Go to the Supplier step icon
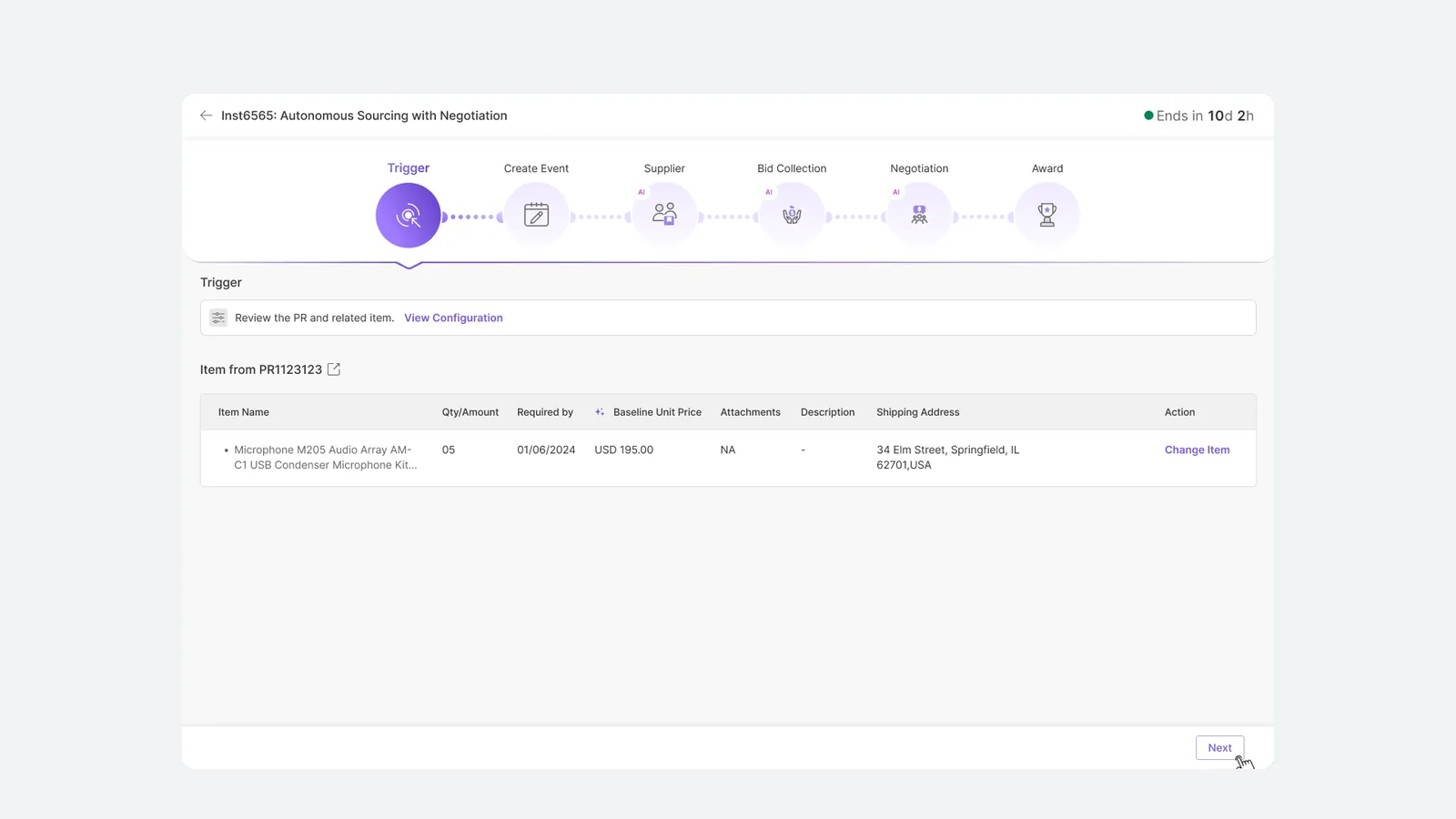 [x=664, y=216]
